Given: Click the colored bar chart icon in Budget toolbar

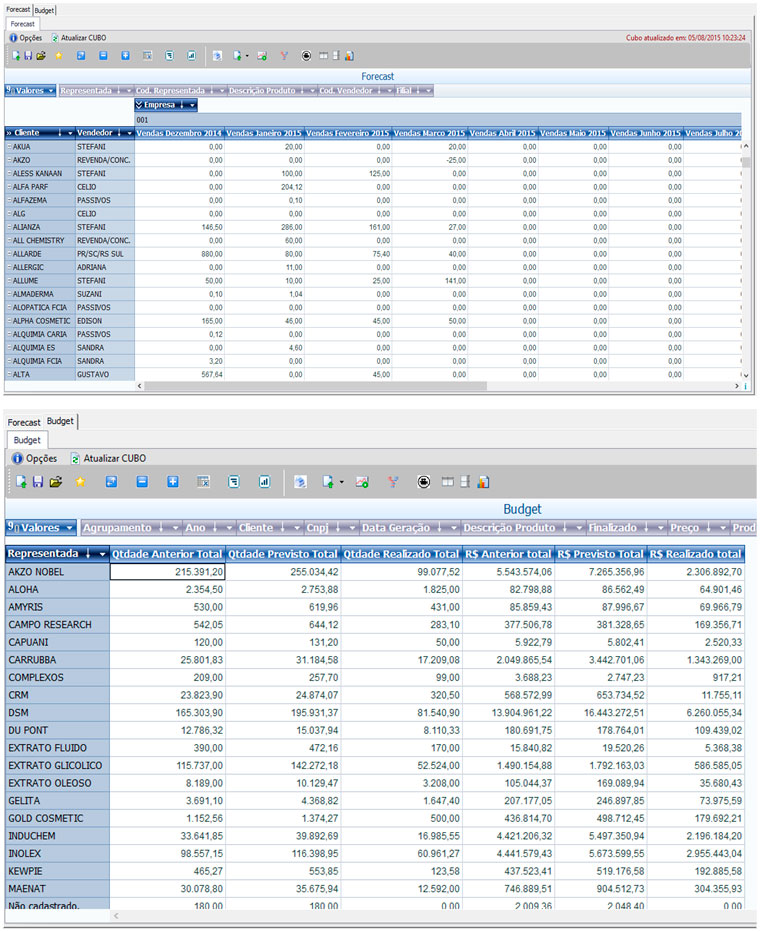Looking at the screenshot, I should 484,482.
